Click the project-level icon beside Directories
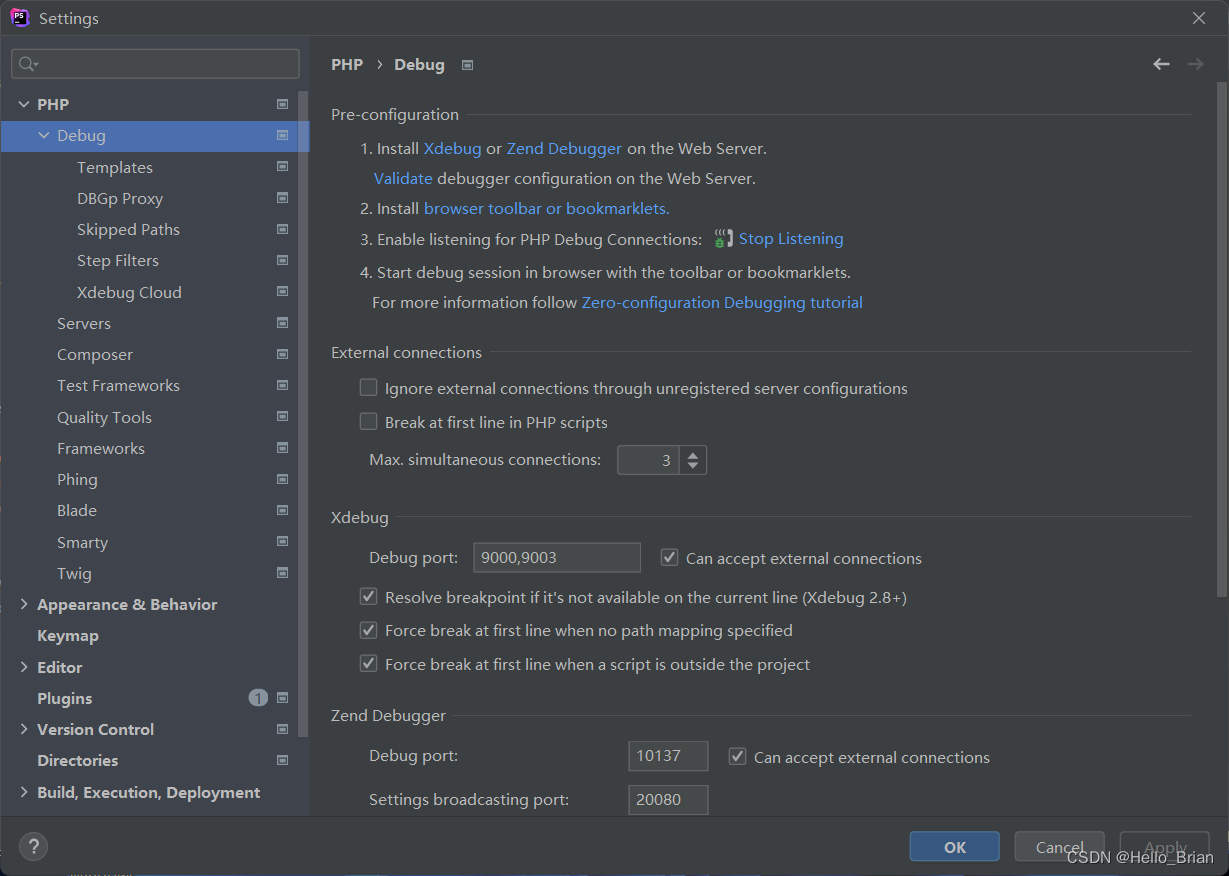 pyautogui.click(x=283, y=760)
